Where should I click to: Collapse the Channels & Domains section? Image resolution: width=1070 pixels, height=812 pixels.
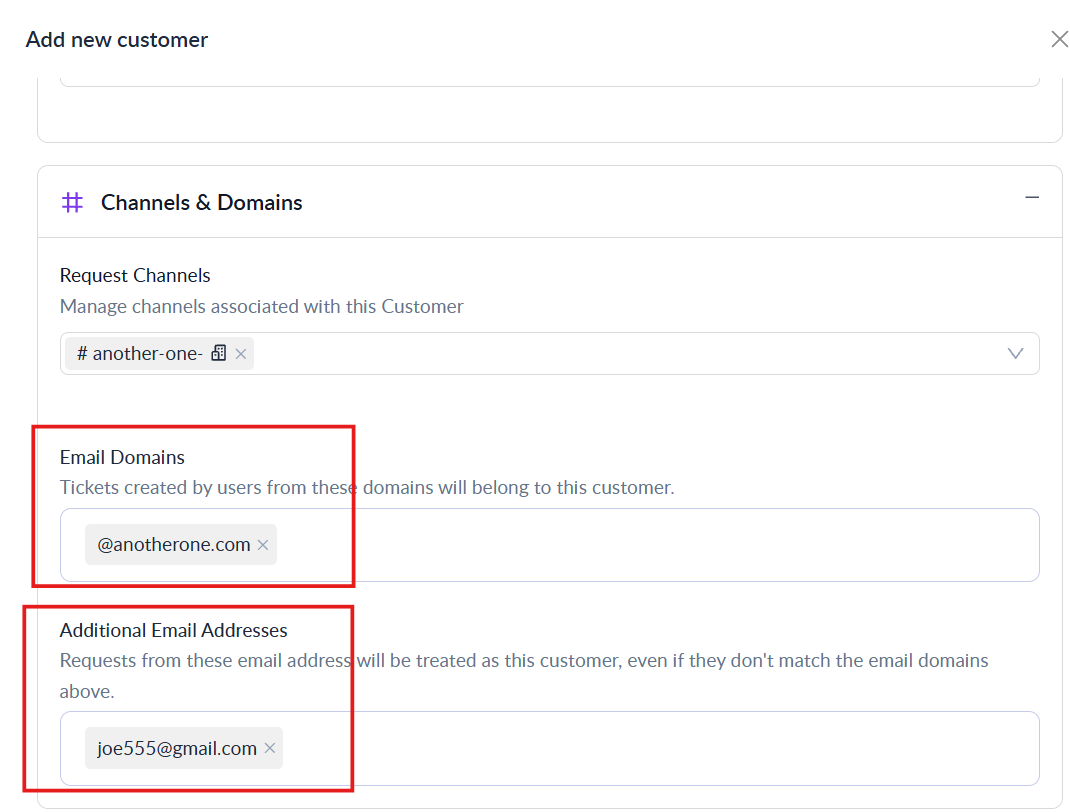click(x=1032, y=198)
